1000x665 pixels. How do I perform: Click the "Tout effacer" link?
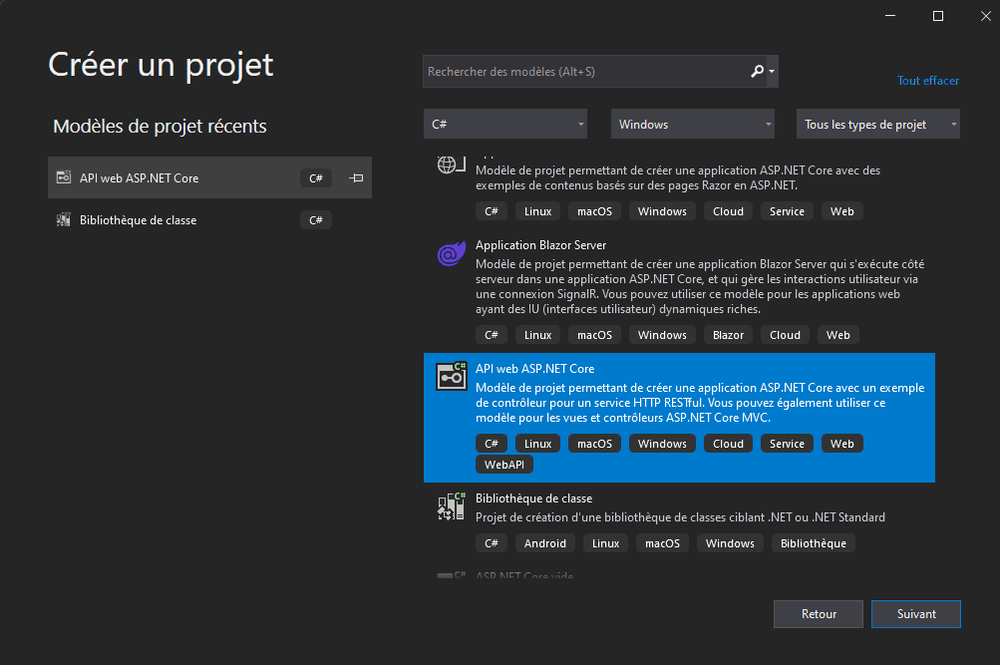point(927,81)
